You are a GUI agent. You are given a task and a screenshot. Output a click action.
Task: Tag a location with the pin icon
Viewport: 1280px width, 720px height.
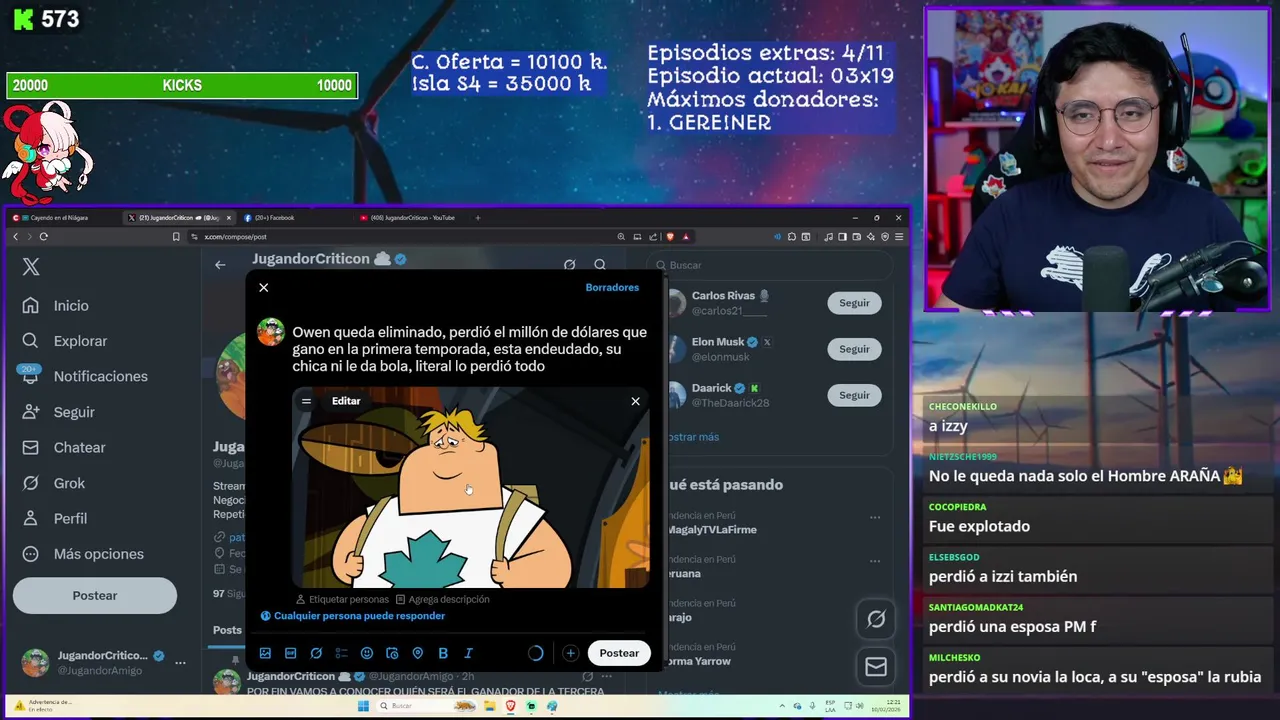(x=418, y=653)
